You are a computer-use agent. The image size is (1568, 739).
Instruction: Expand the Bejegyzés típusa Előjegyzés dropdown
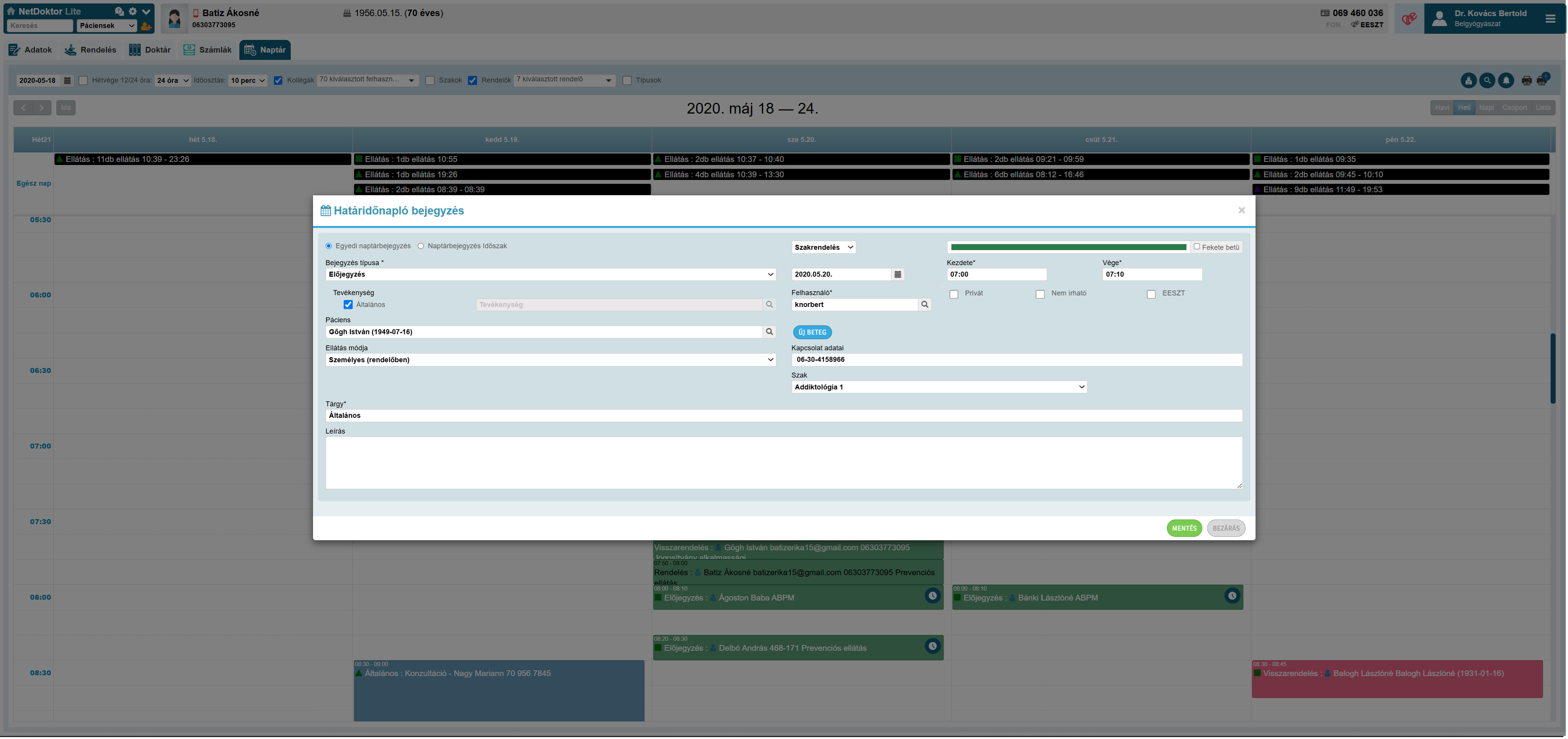click(551, 275)
